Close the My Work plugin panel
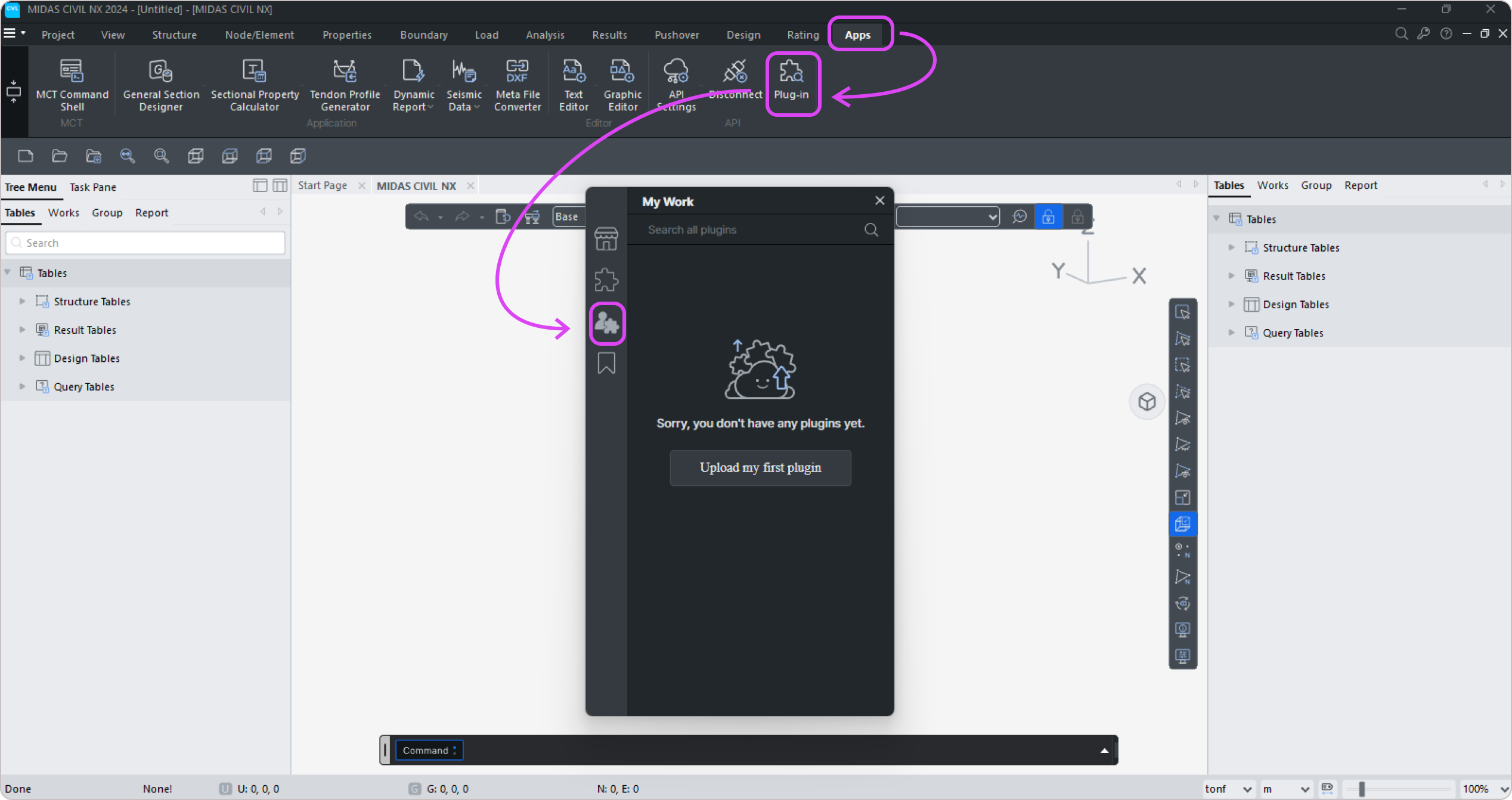Image resolution: width=1512 pixels, height=800 pixels. pos(879,201)
